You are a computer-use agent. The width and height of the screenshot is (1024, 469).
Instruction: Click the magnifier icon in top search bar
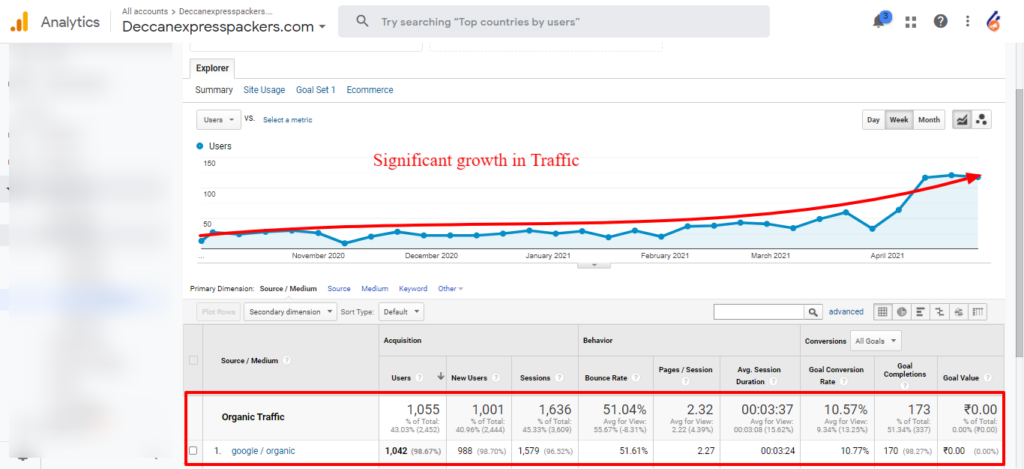[362, 22]
